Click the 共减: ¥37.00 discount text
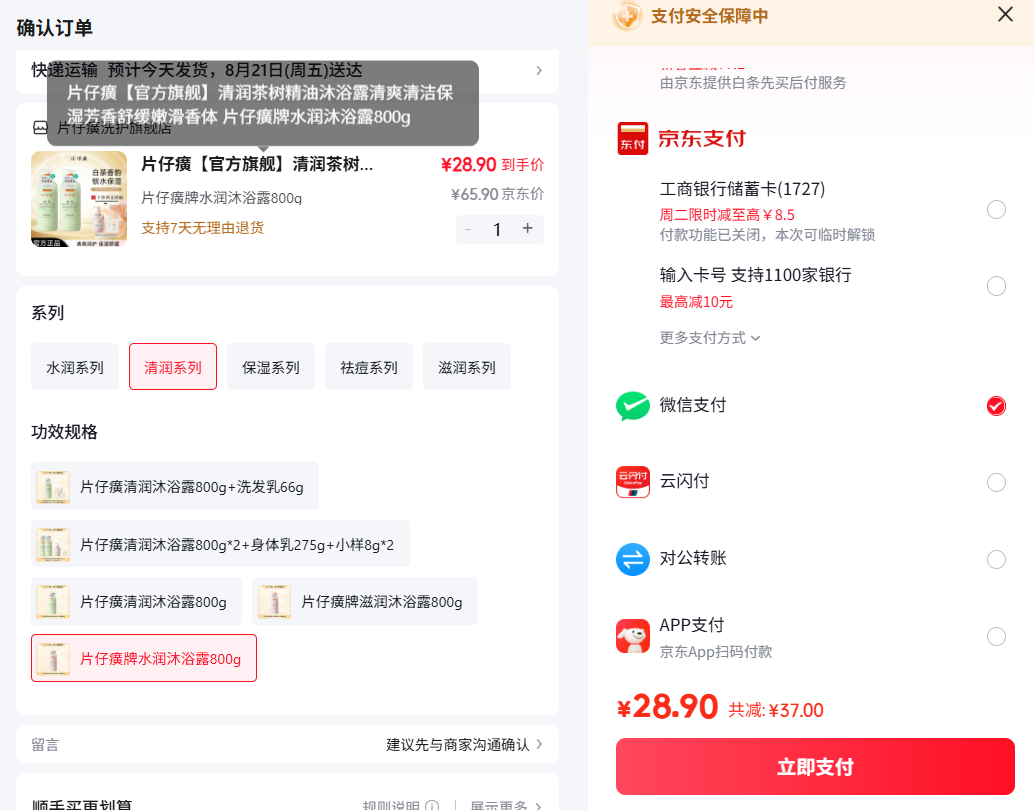The width and height of the screenshot is (1034, 810). click(x=776, y=710)
